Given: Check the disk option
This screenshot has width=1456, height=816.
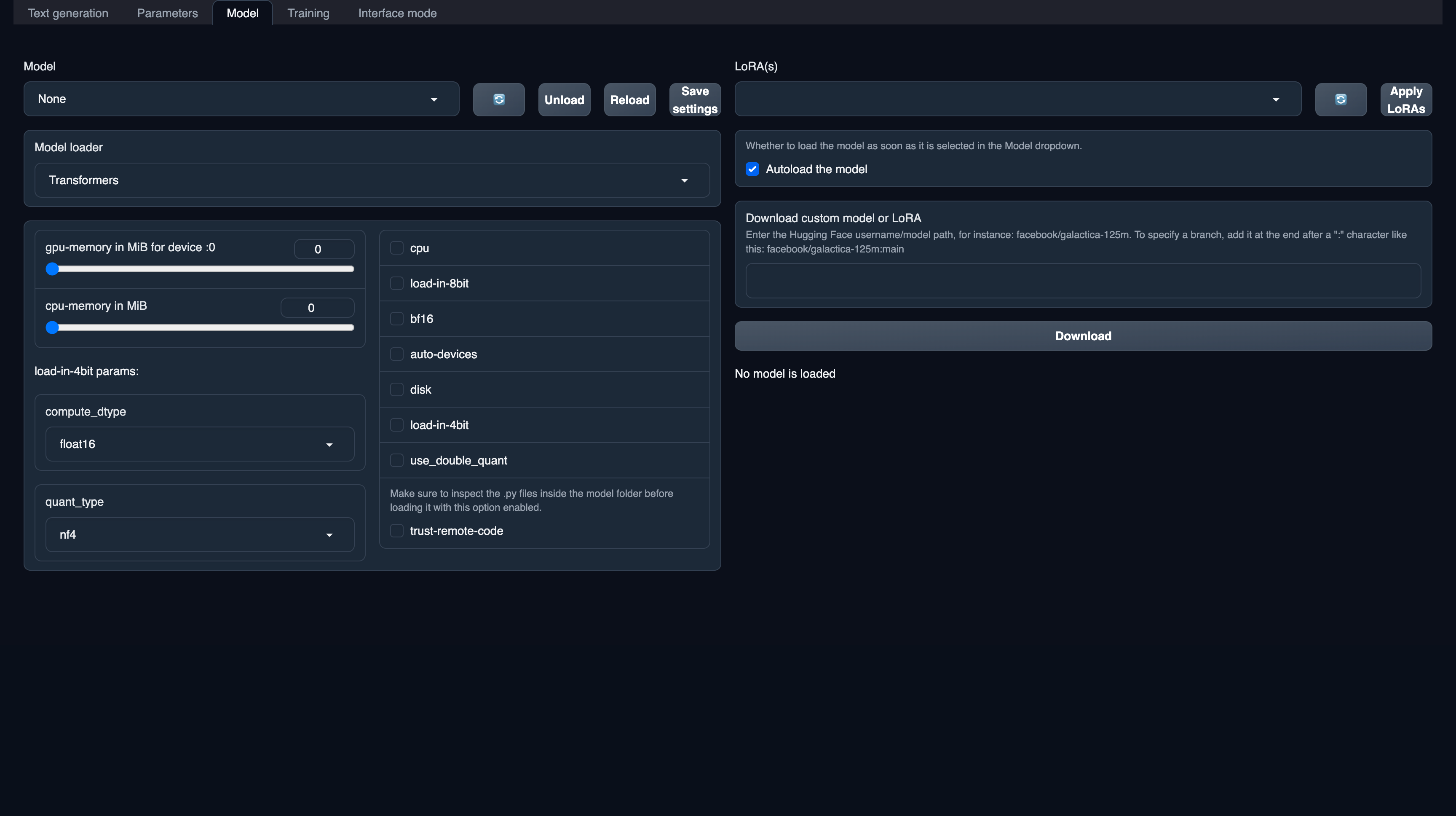Looking at the screenshot, I should pos(397,389).
